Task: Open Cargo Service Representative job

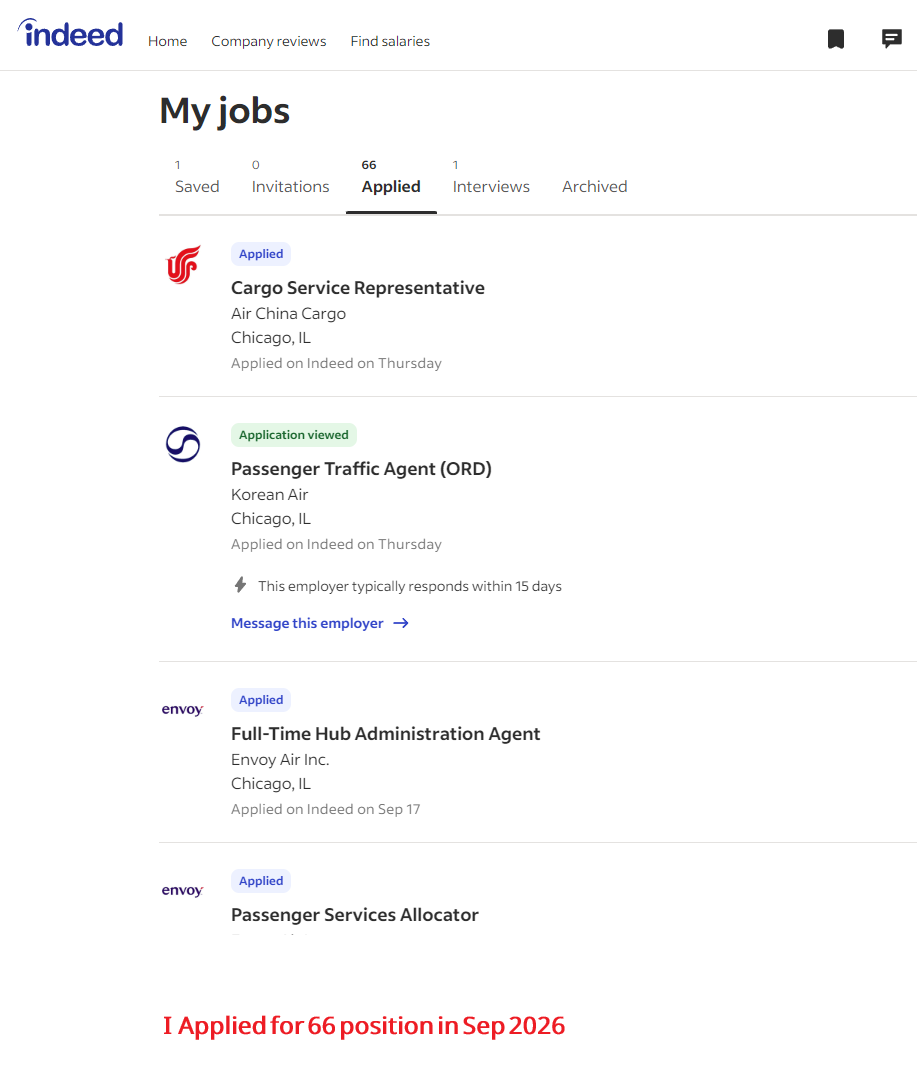Action: [x=358, y=288]
